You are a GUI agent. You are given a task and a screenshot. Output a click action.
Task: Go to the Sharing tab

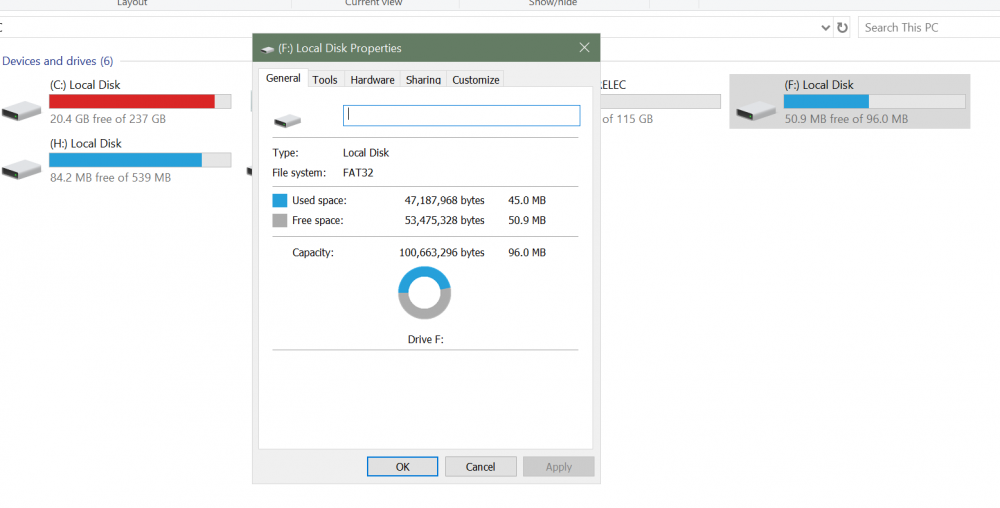pyautogui.click(x=423, y=80)
